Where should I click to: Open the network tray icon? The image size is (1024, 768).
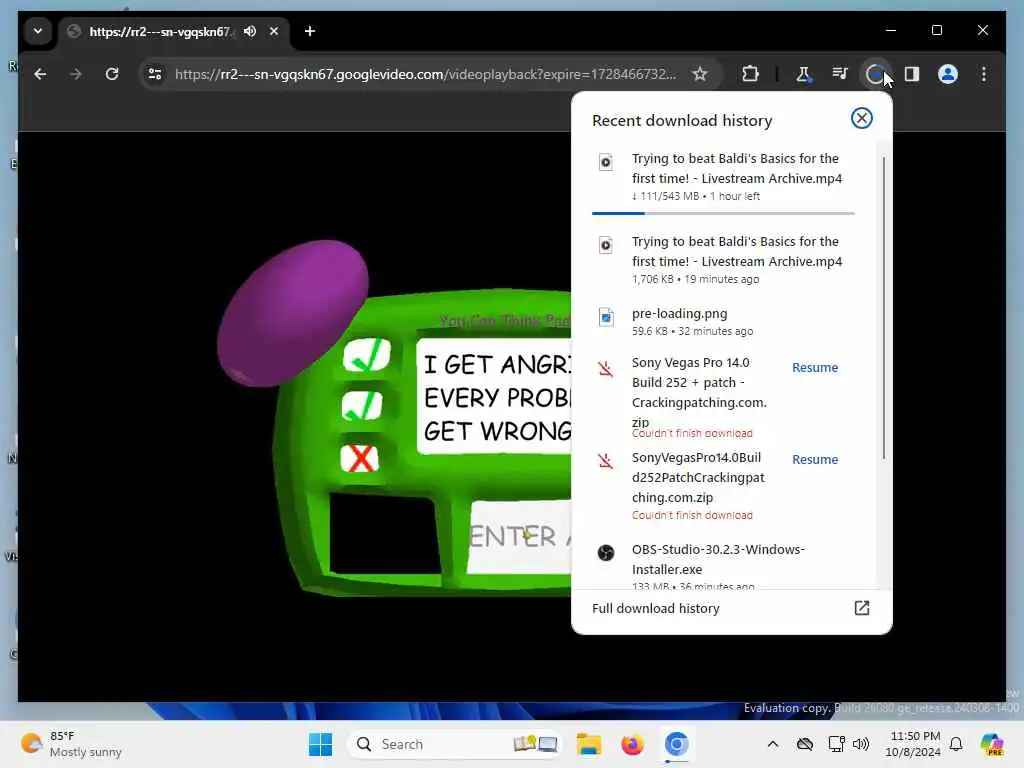click(x=836, y=744)
